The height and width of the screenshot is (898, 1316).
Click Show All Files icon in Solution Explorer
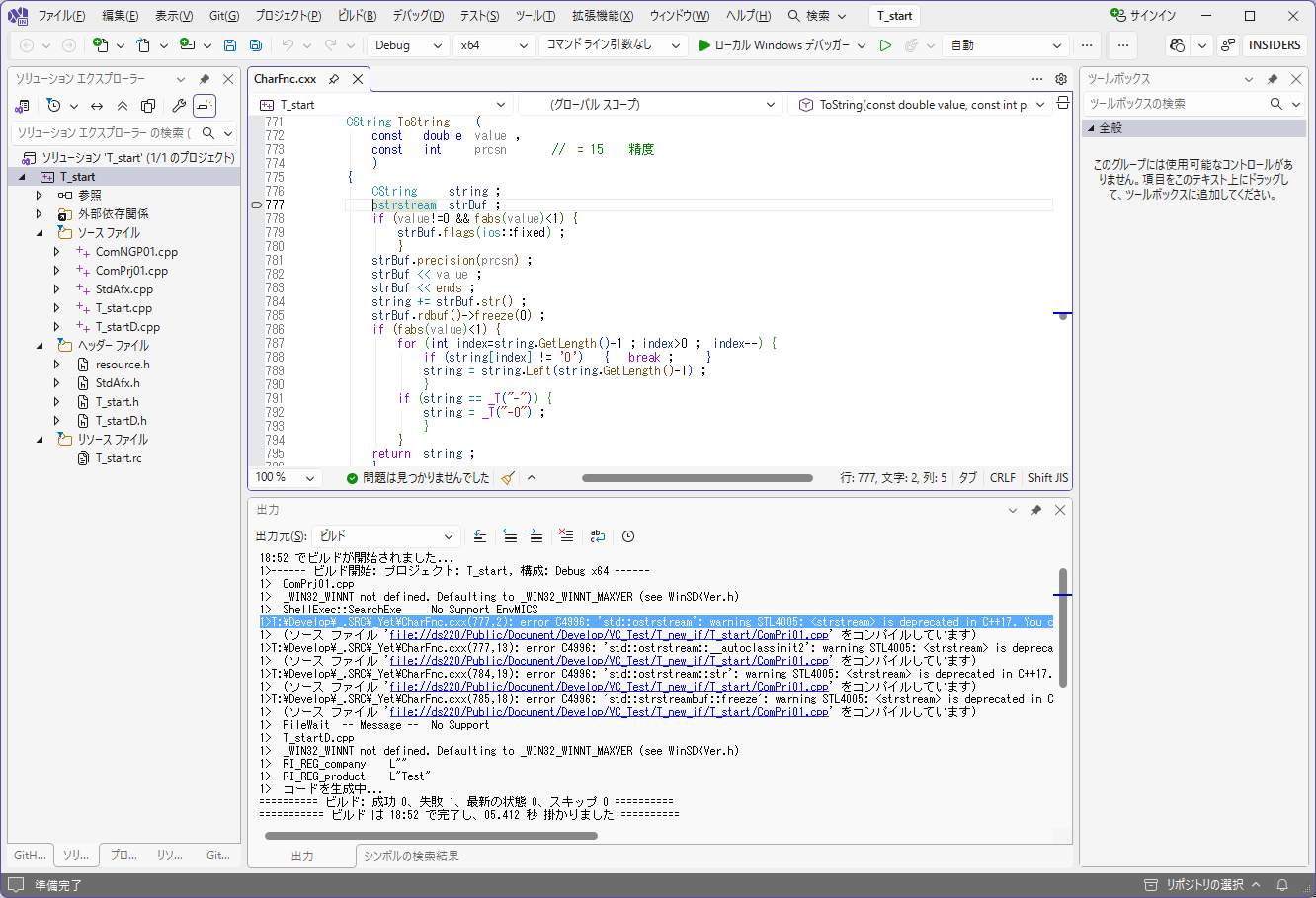tap(148, 106)
